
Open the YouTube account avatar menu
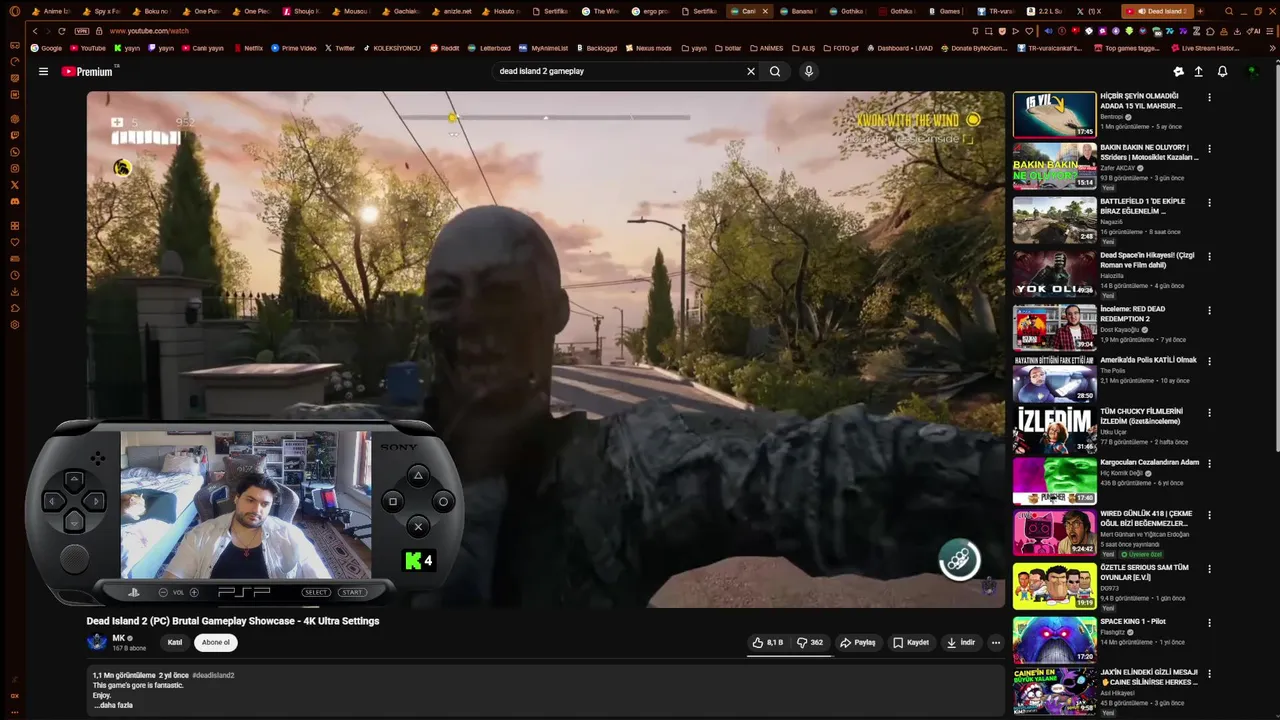tap(1252, 71)
